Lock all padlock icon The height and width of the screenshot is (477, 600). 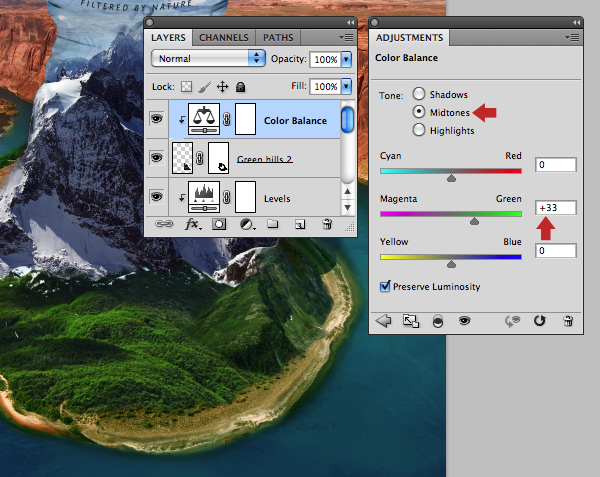240,87
